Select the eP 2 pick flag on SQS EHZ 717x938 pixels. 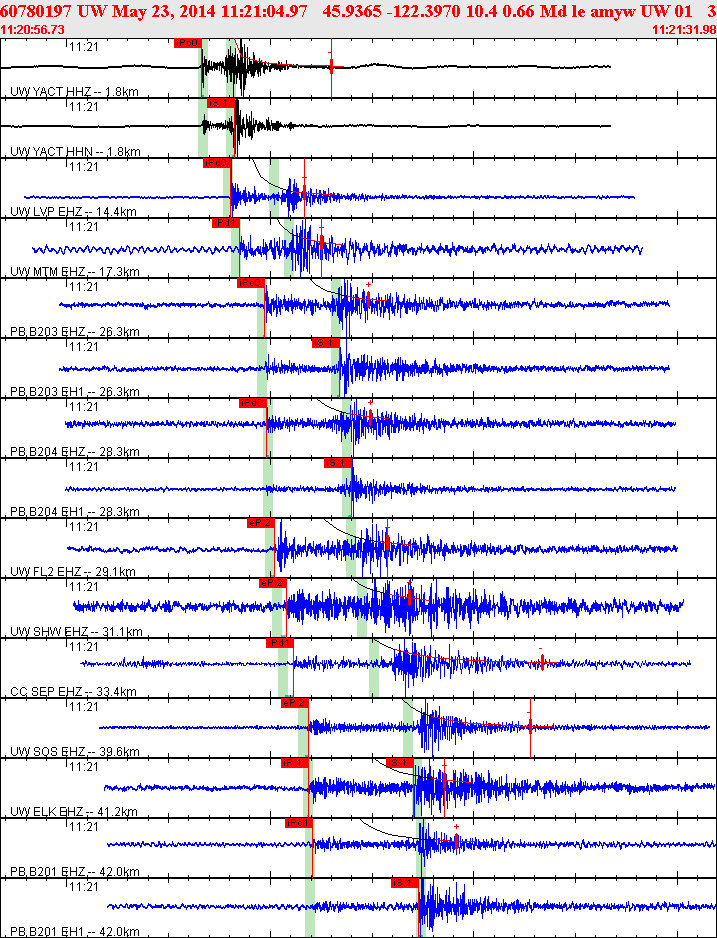[x=294, y=703]
